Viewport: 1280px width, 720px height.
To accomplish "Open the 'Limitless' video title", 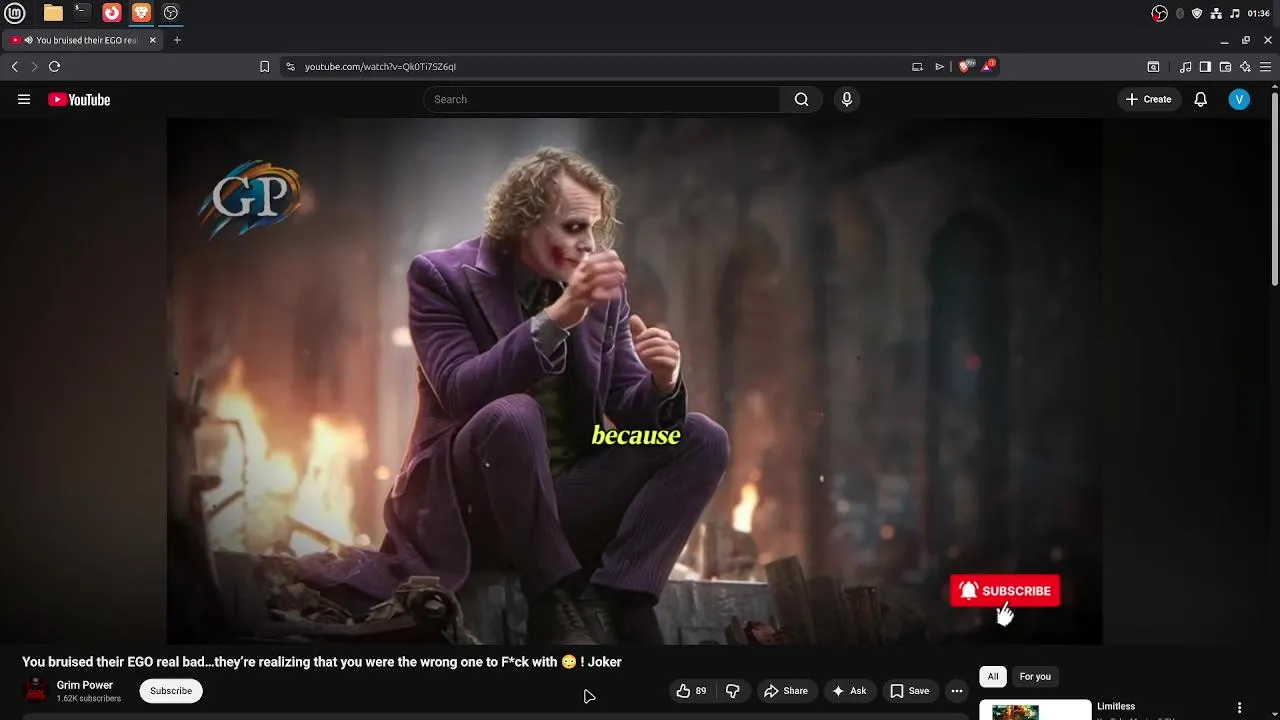I will click(x=1116, y=706).
